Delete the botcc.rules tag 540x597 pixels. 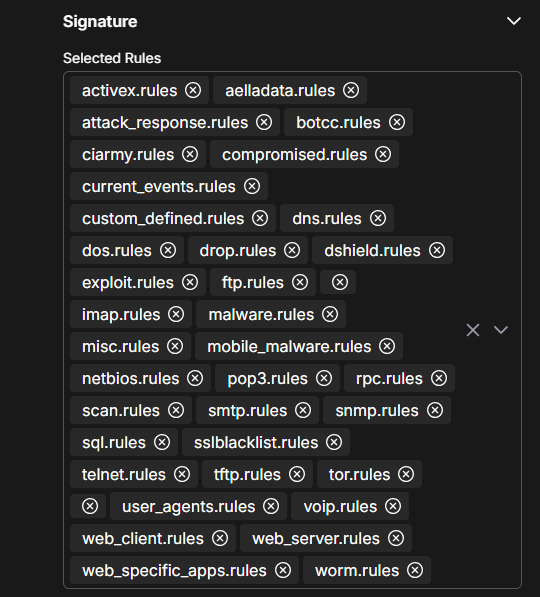(397, 123)
